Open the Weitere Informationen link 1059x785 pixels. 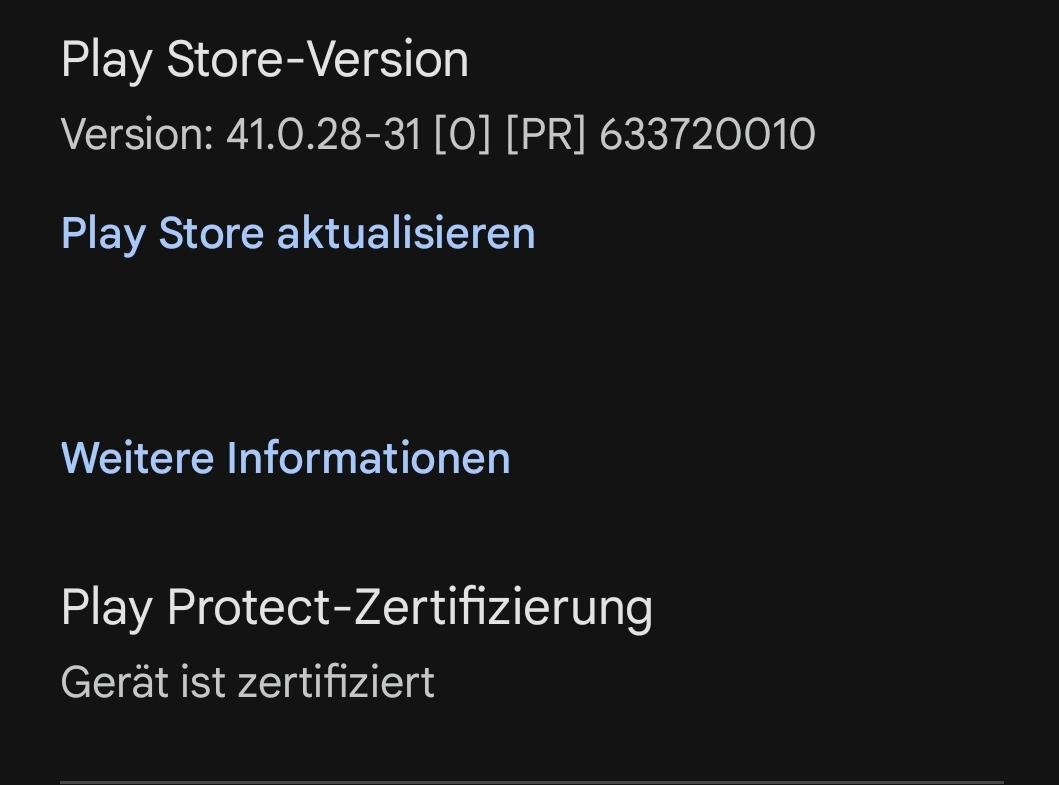tap(286, 458)
